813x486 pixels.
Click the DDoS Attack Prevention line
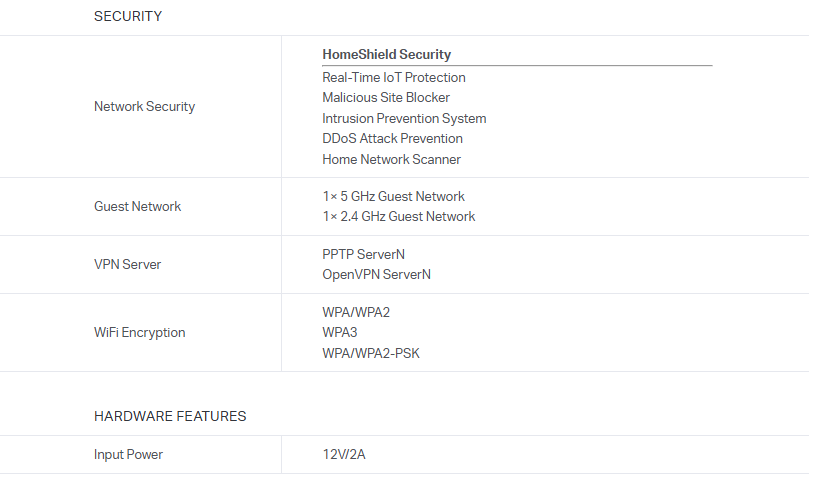point(392,139)
